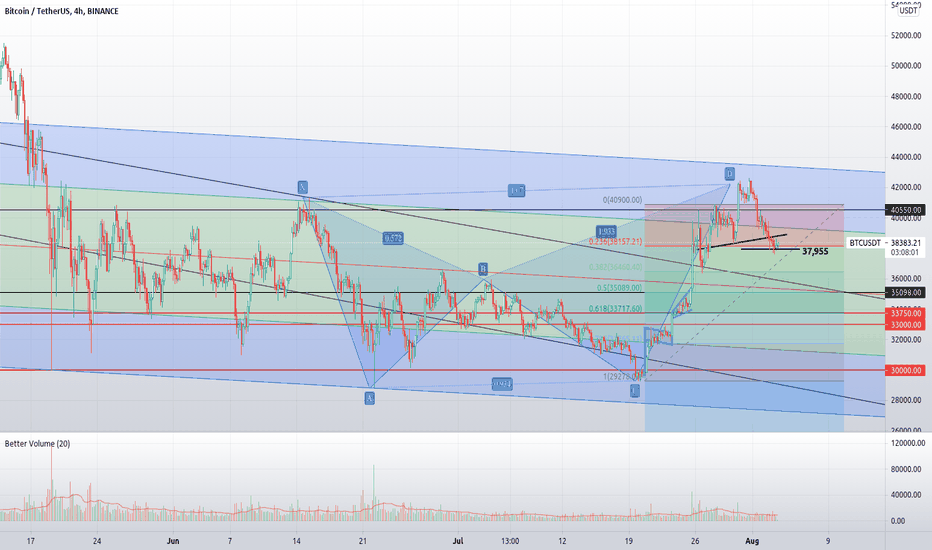Click the 50000.00 price axis label
The width and height of the screenshot is (932, 550).
906,66
